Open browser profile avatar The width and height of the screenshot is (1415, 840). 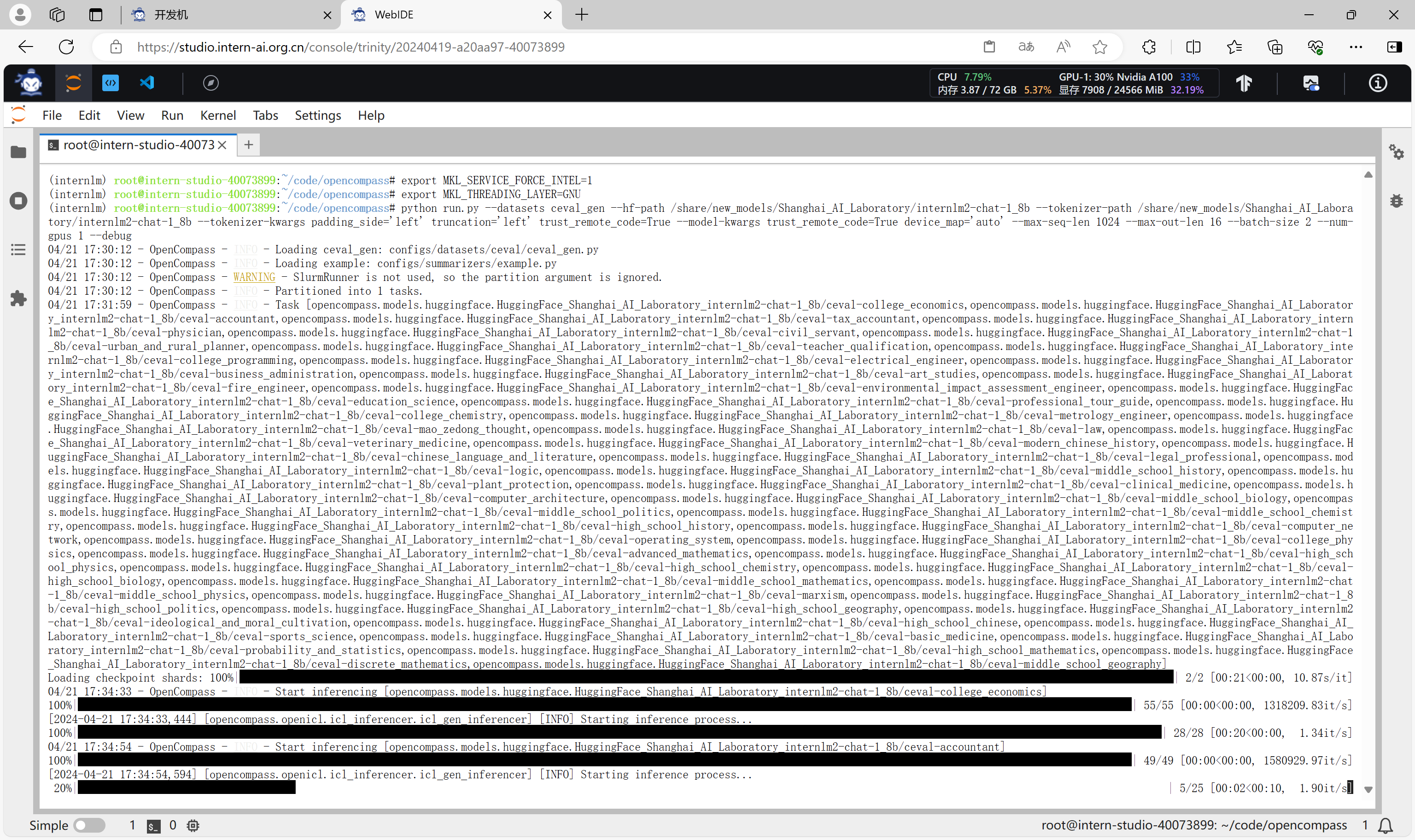click(x=20, y=15)
